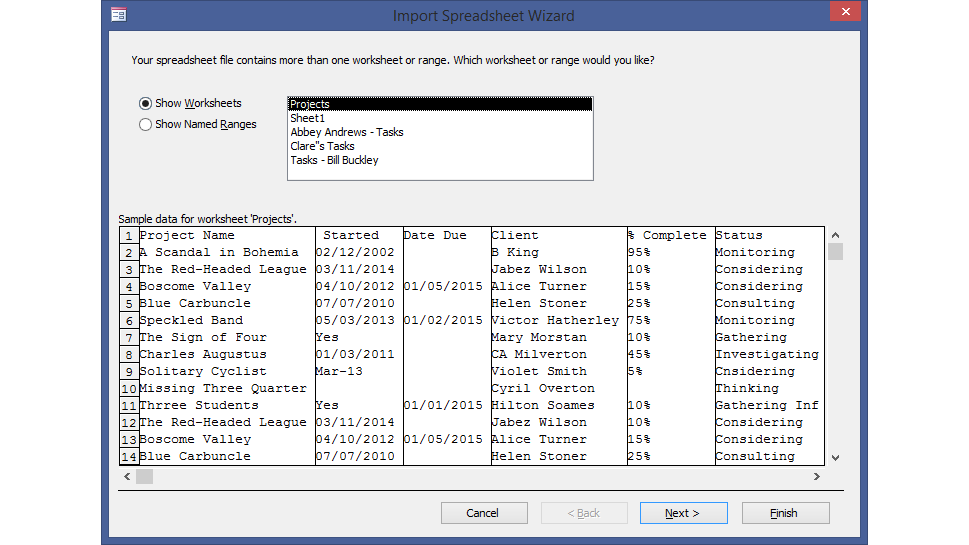969x545 pixels.
Task: Click the '45%' complete cell
Action: (671, 354)
